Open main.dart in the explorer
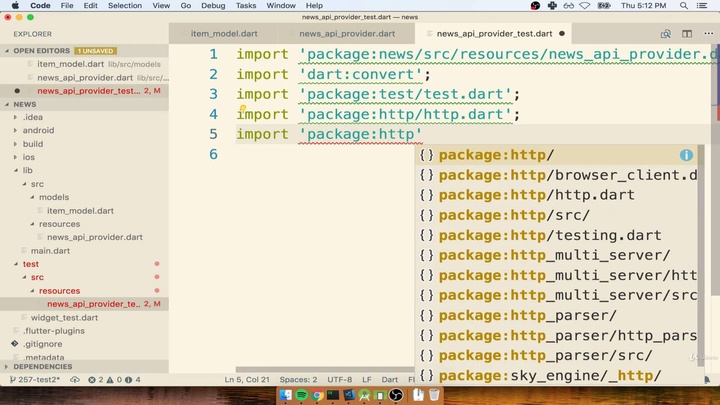720x405 pixels. [50, 251]
